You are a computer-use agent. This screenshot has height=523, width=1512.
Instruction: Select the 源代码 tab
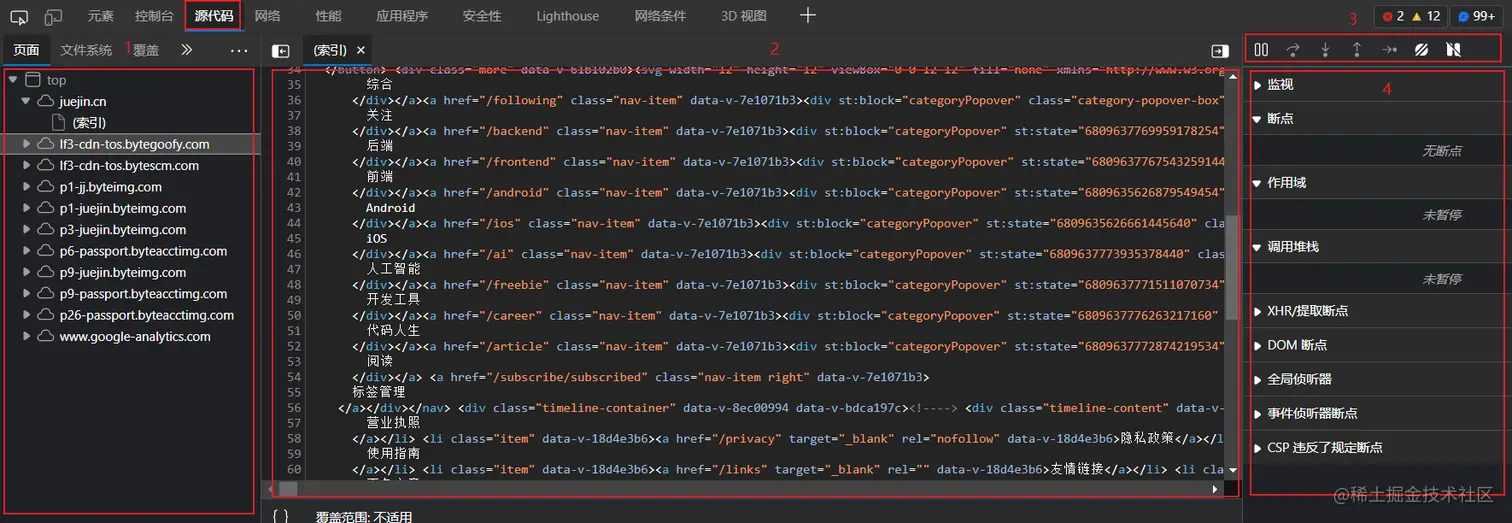tap(214, 16)
